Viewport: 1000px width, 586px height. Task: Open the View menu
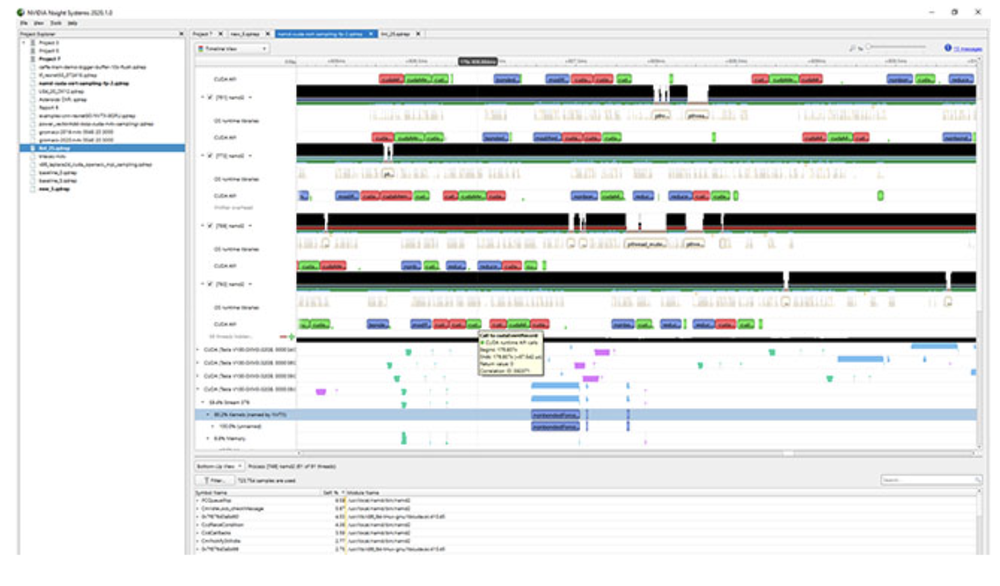coord(39,23)
